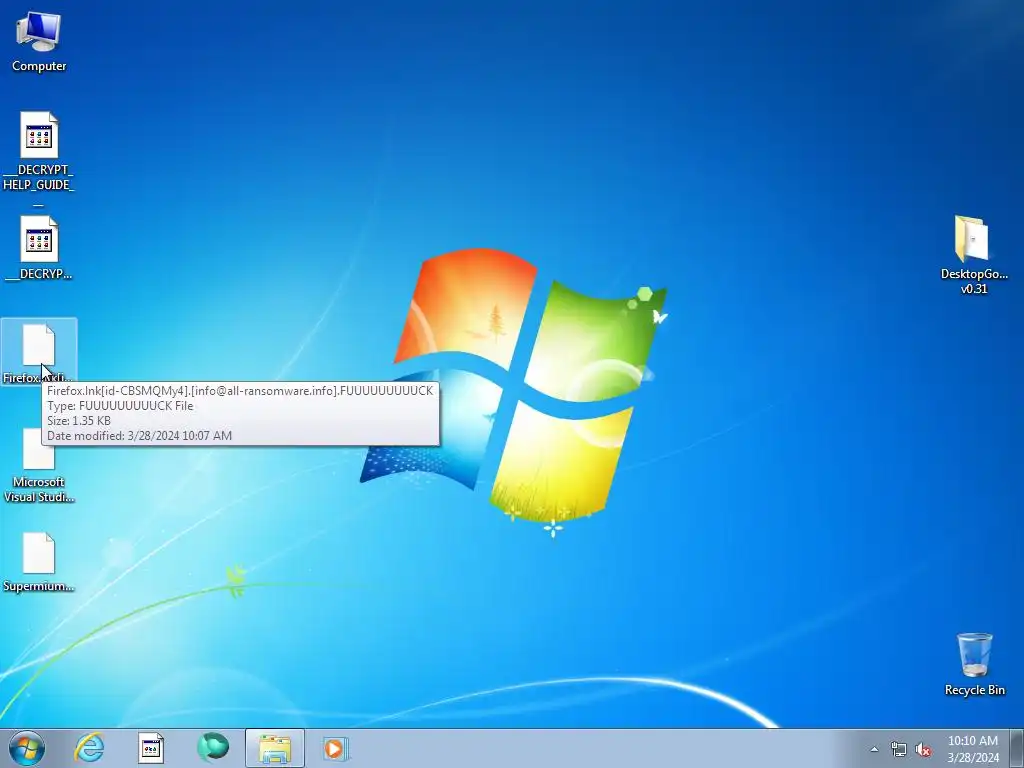
Task: Open the Windows Start menu
Action: [x=27, y=748]
